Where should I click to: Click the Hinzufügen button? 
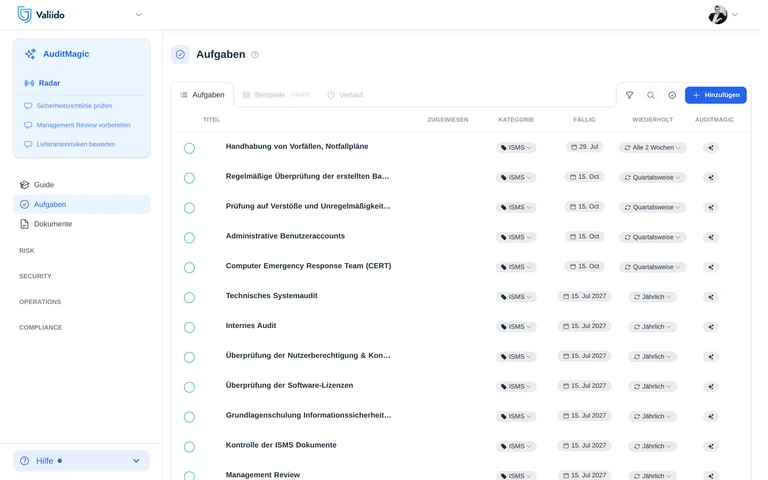coord(716,95)
